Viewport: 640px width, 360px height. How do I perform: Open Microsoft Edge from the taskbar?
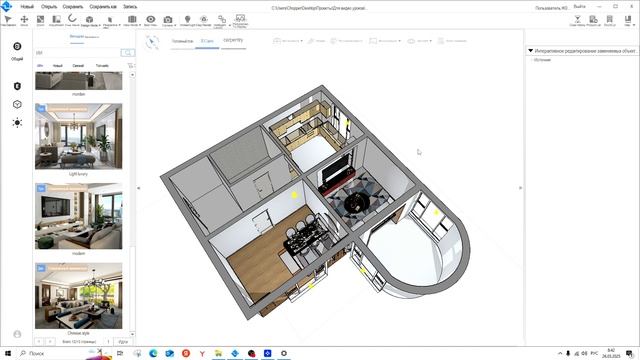tap(153, 353)
